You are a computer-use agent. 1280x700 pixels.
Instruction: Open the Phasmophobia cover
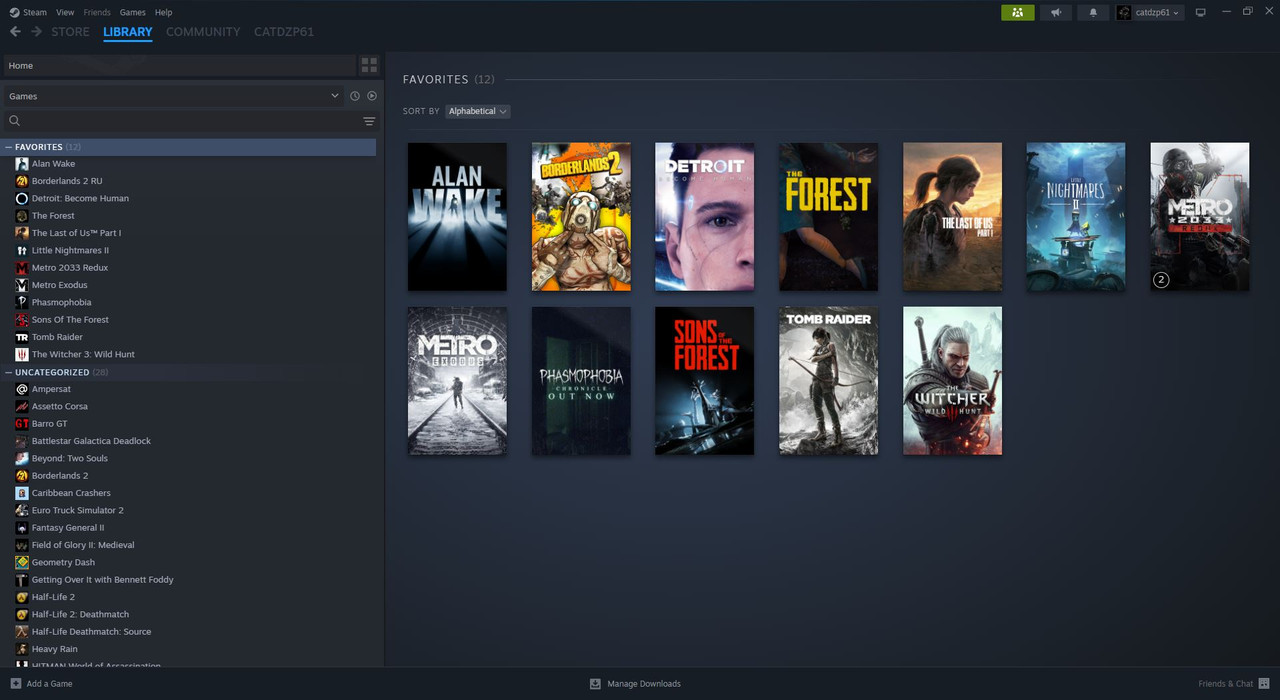[581, 381]
